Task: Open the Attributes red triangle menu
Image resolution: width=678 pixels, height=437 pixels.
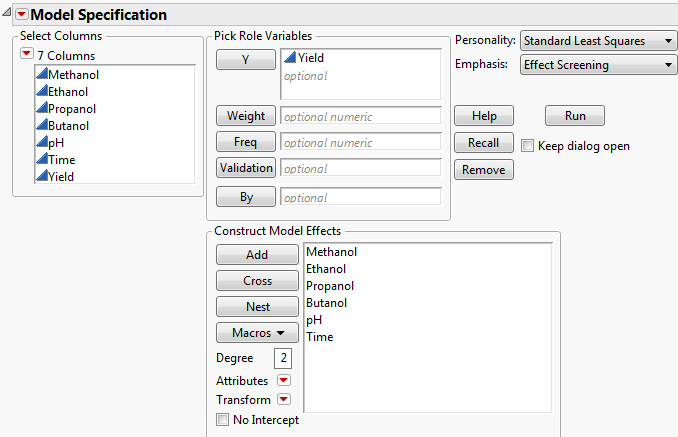Action: pyautogui.click(x=284, y=381)
